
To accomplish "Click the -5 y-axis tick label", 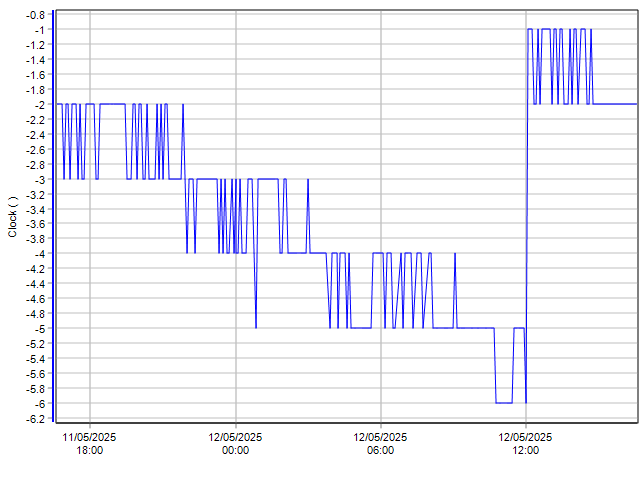I will coord(40,329).
